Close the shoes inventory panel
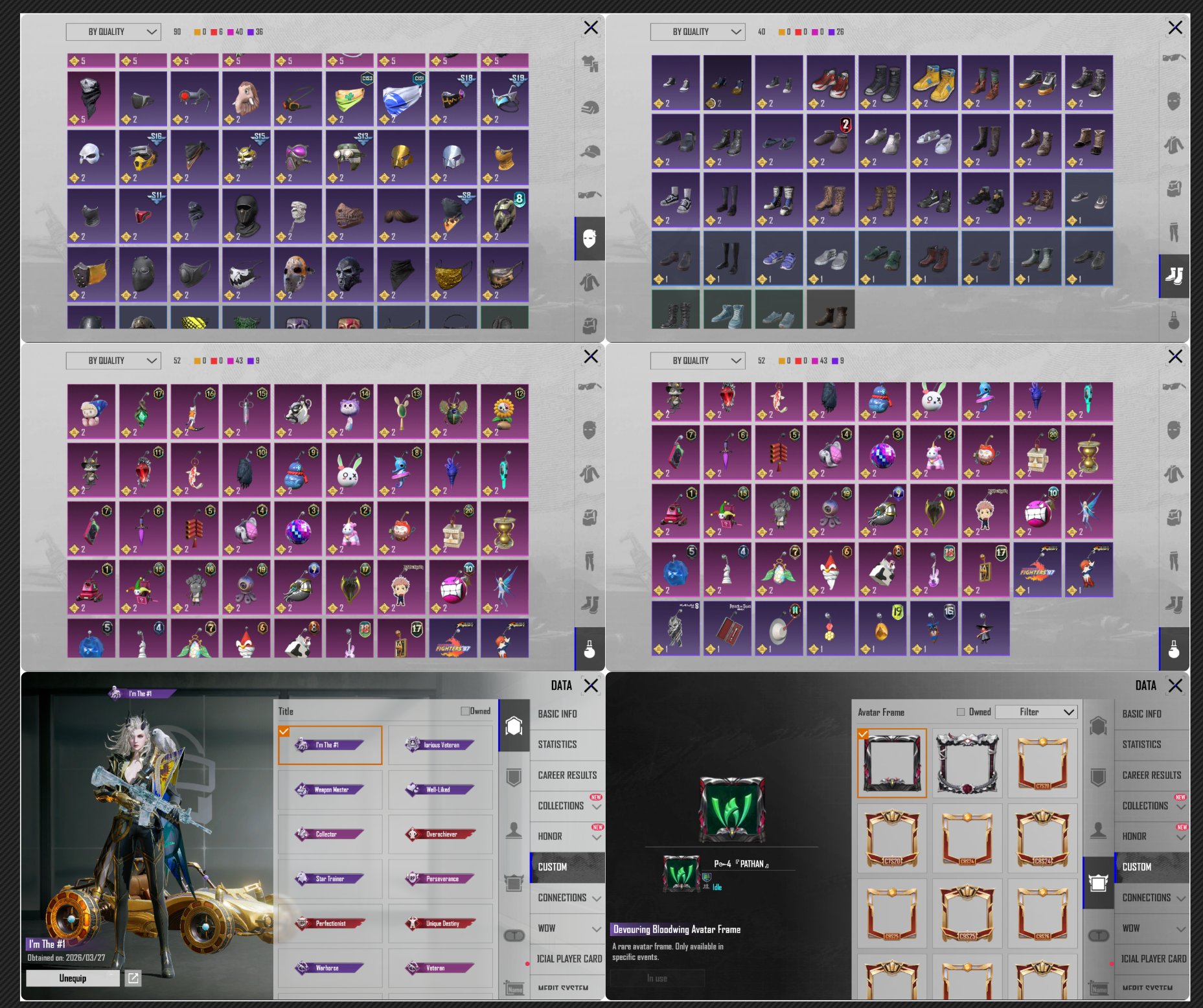Screen dimensions: 1203x1008 pyautogui.click(x=1175, y=27)
